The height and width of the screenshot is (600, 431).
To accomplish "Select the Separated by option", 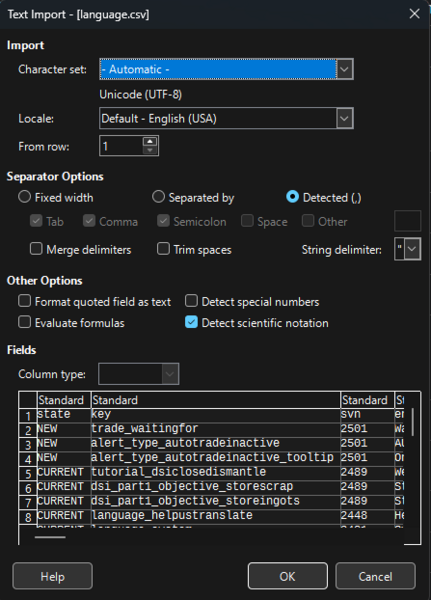I will pos(193,197).
